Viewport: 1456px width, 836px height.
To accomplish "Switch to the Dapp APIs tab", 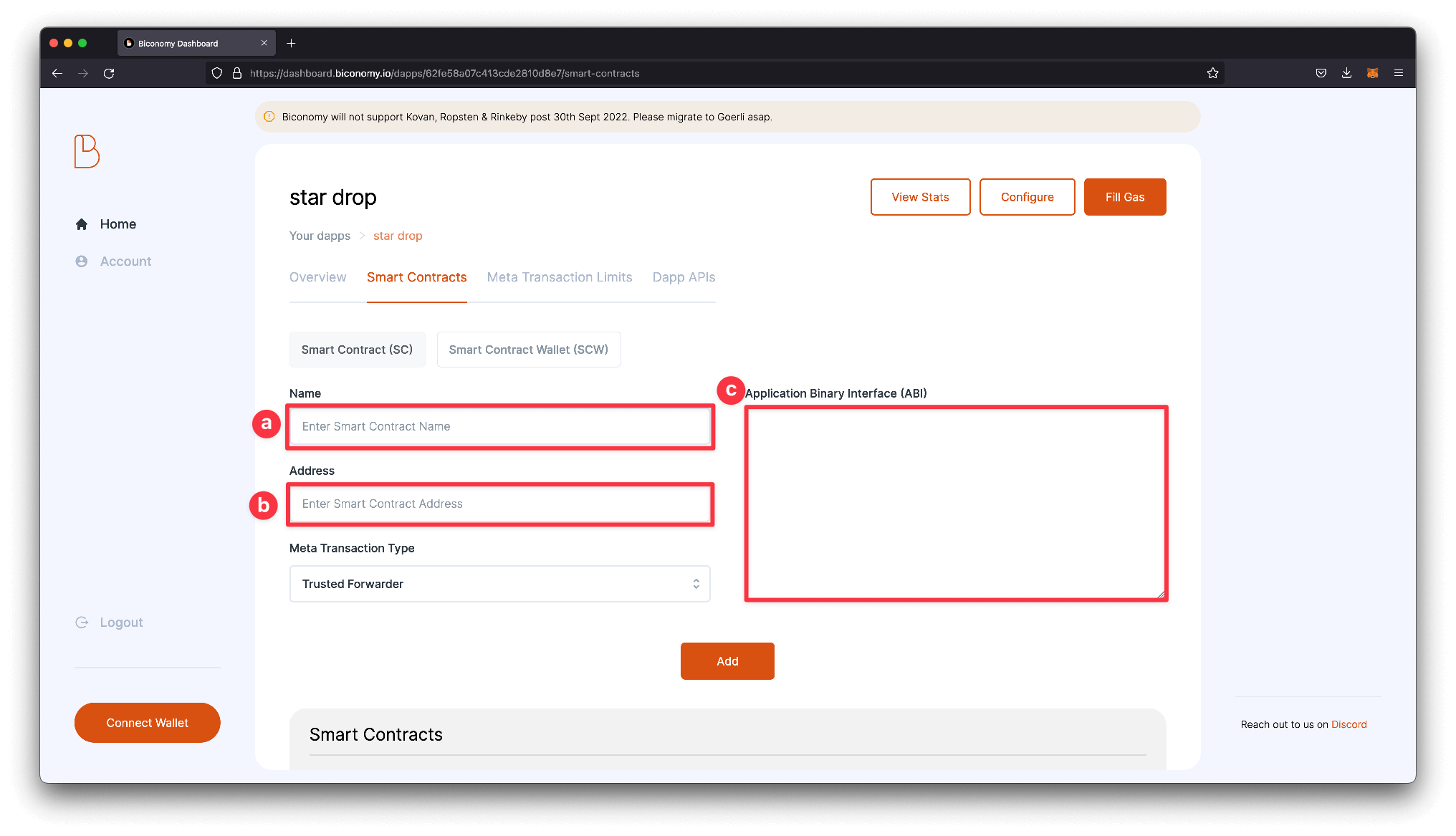I will pos(683,277).
